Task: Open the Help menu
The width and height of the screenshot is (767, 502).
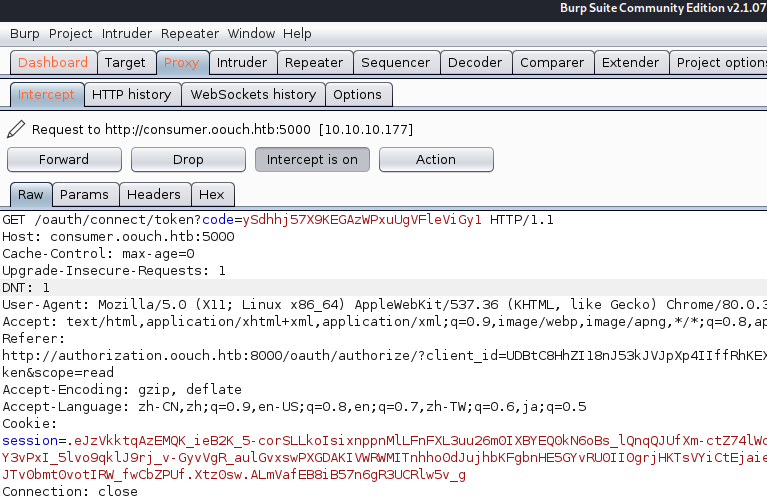Action: [297, 34]
